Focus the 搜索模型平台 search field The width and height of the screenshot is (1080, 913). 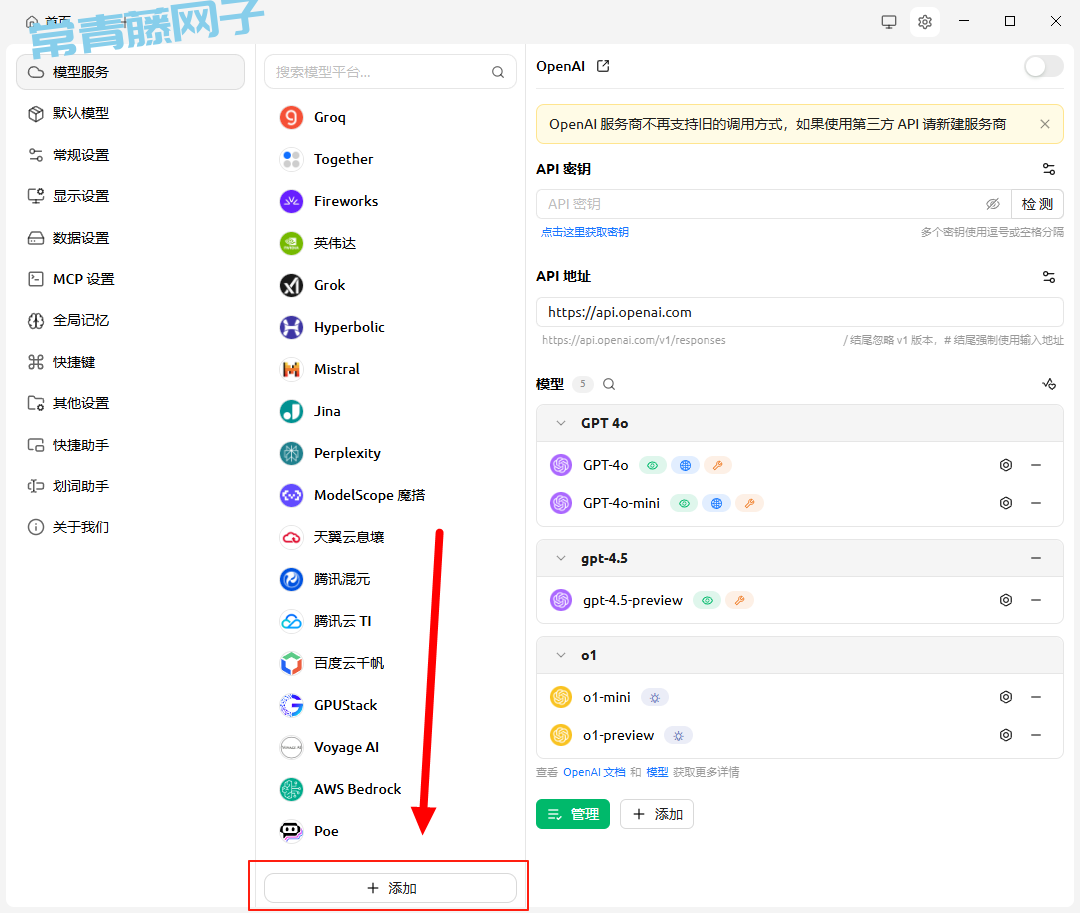tap(391, 72)
